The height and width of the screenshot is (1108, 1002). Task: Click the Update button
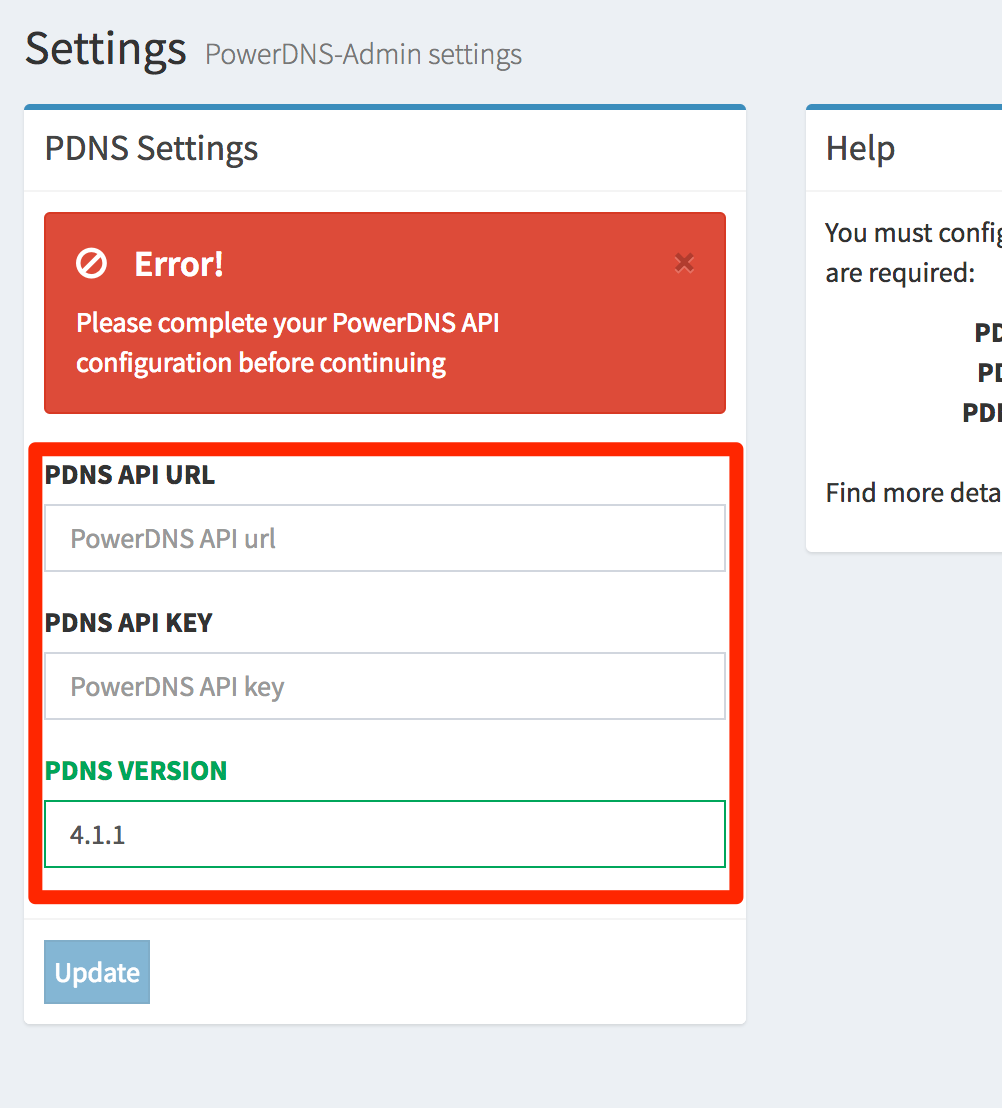click(97, 972)
